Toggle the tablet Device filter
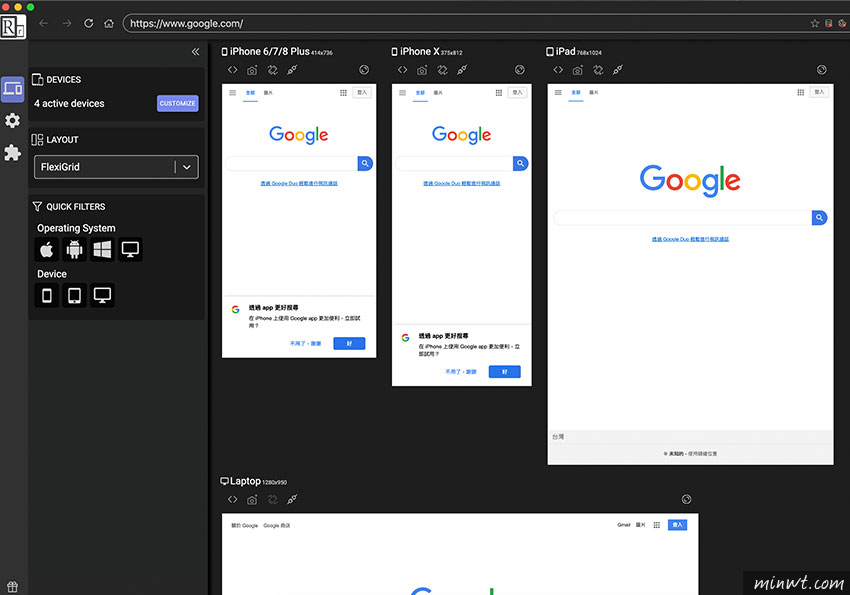 (74, 295)
